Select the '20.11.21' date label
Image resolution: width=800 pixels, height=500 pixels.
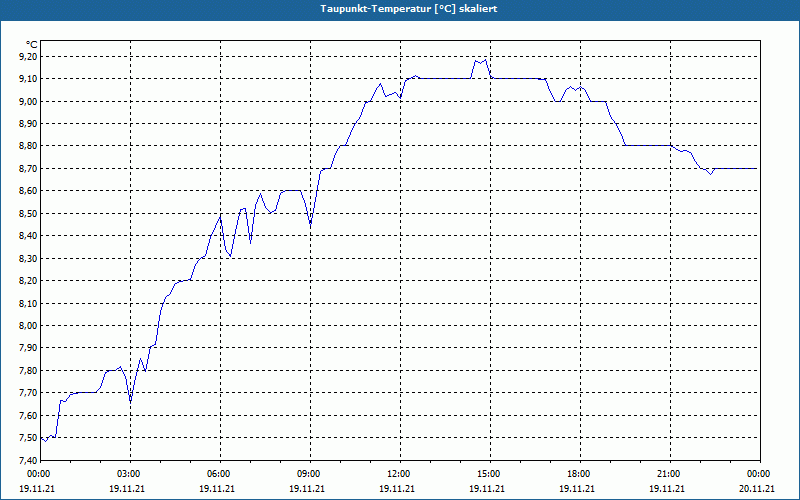(757, 488)
